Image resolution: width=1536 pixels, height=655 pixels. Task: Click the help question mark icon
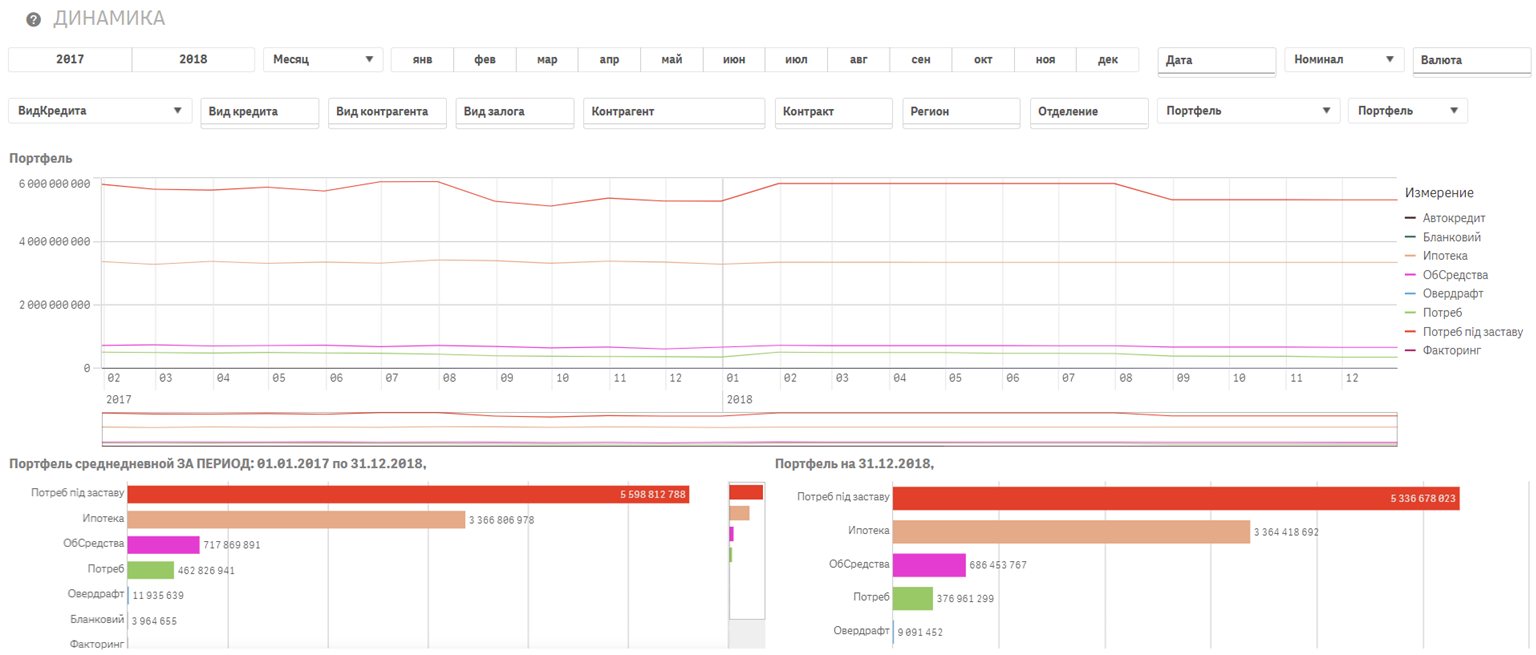pyautogui.click(x=34, y=20)
